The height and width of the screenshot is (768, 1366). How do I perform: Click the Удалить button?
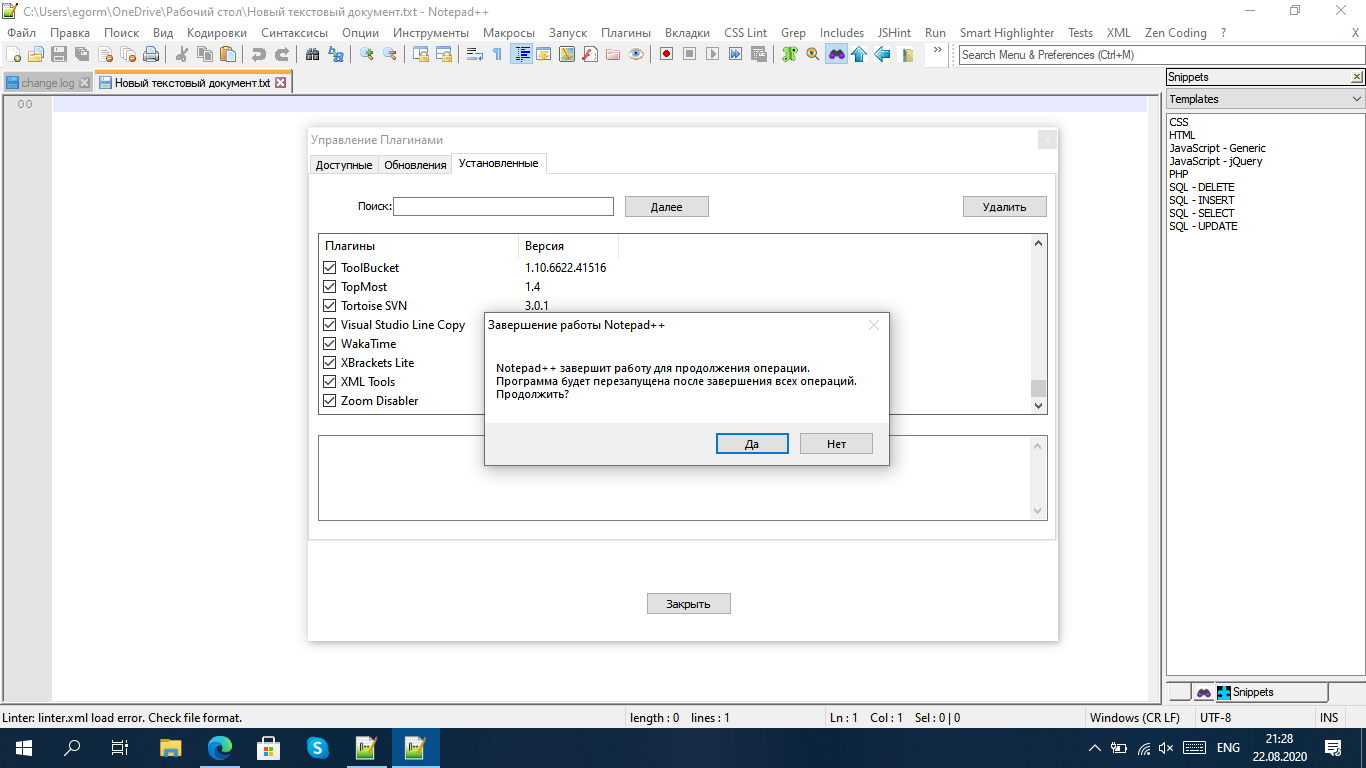pyautogui.click(x=1005, y=207)
